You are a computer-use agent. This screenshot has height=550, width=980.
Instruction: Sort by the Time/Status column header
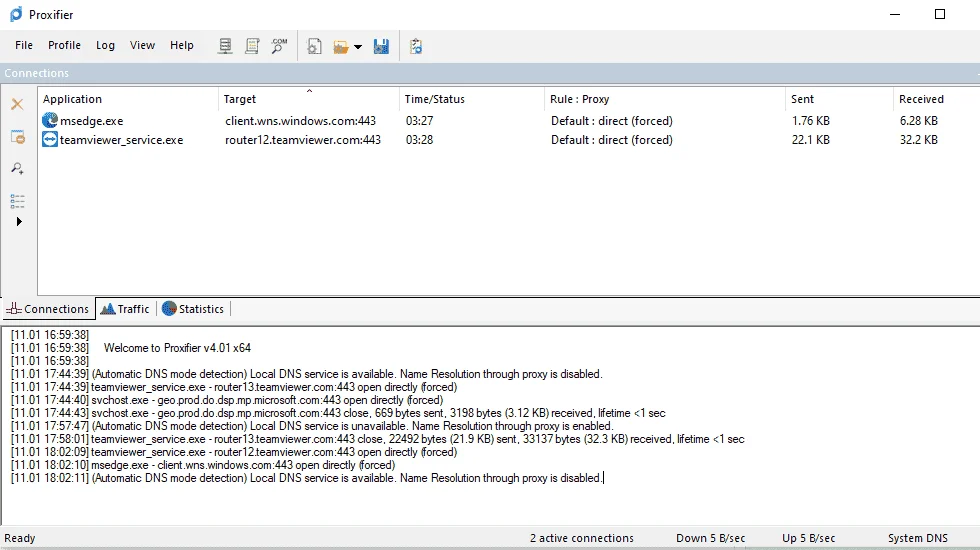point(471,99)
